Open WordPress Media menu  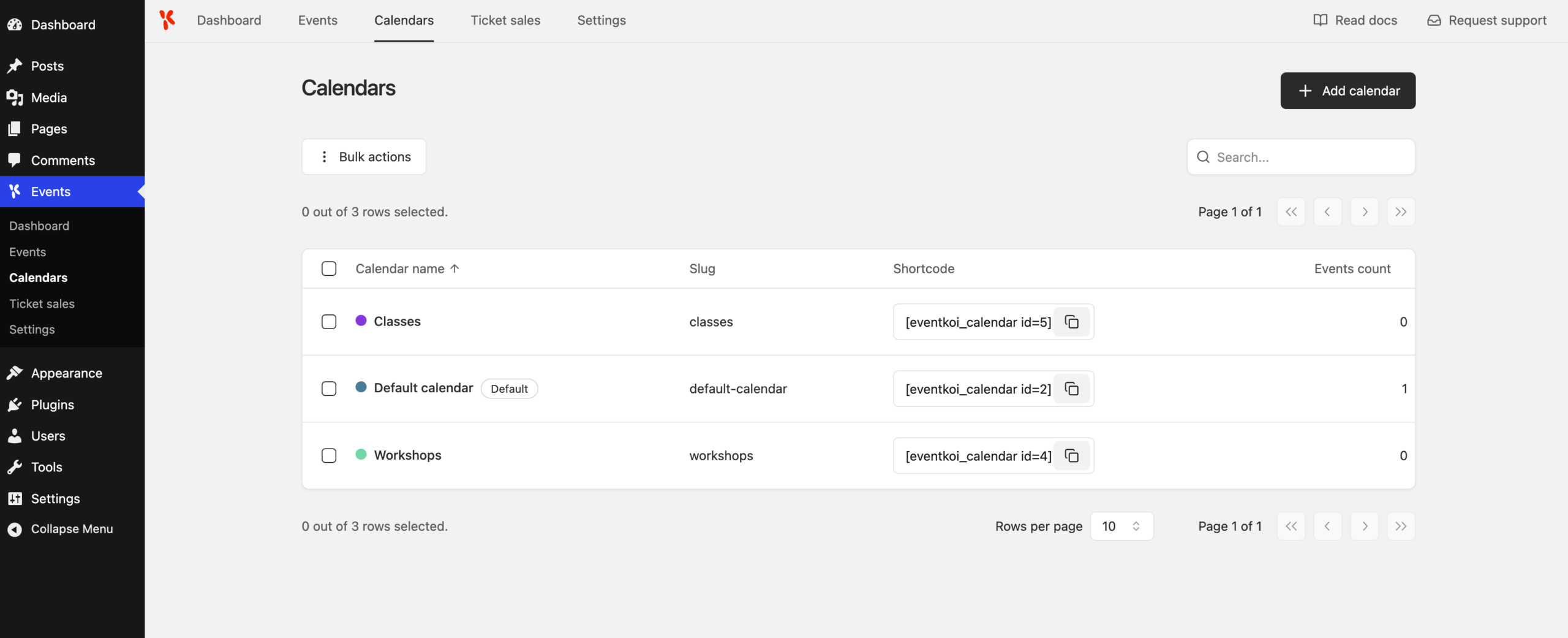(x=72, y=97)
